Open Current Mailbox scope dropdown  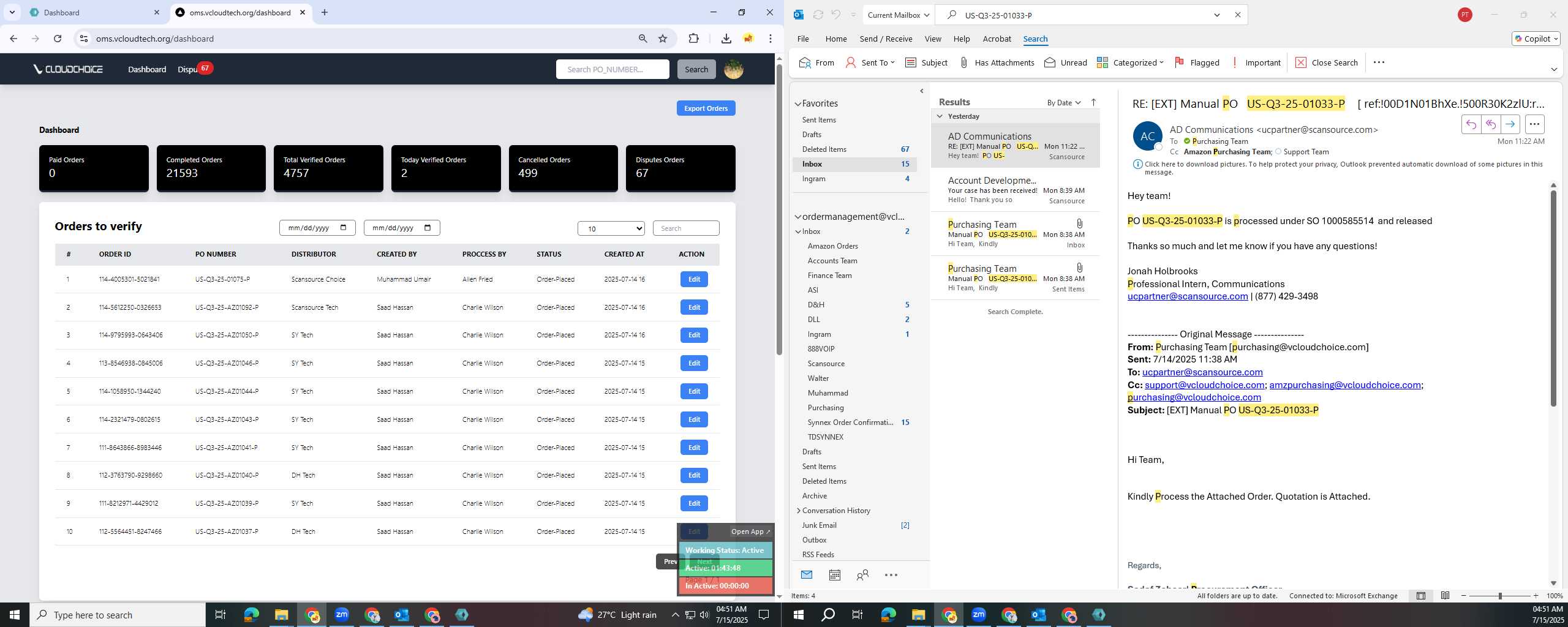pos(899,15)
